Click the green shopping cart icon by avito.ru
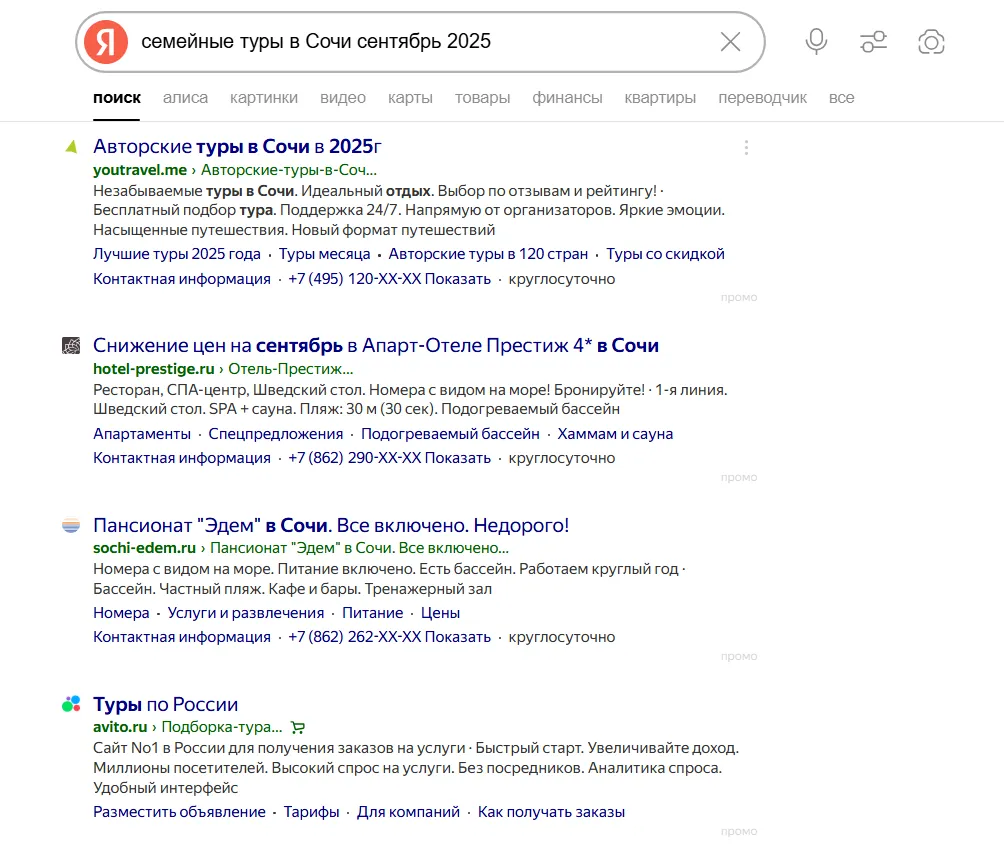Image resolution: width=1004 pixels, height=856 pixels. (x=298, y=727)
